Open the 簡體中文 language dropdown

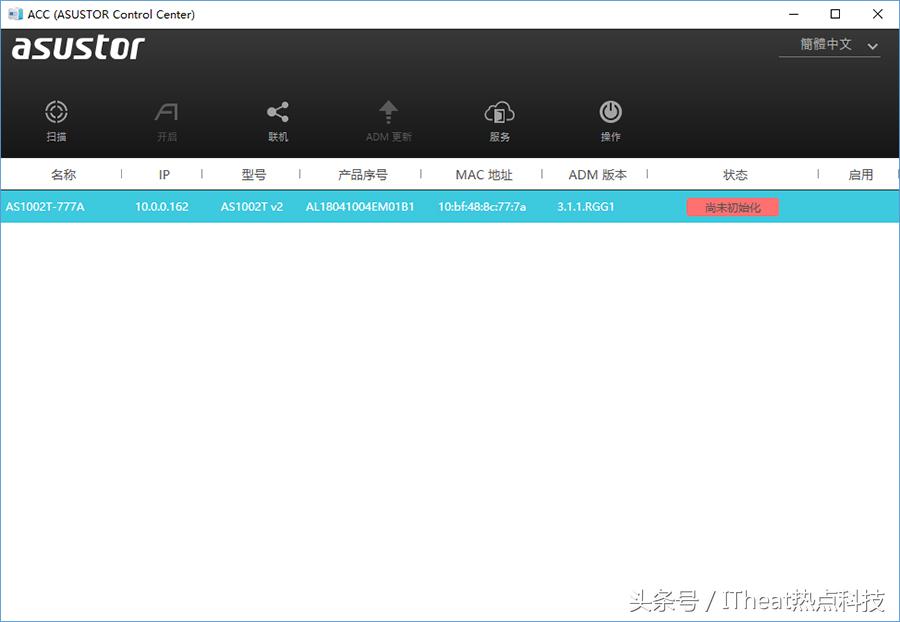point(829,45)
